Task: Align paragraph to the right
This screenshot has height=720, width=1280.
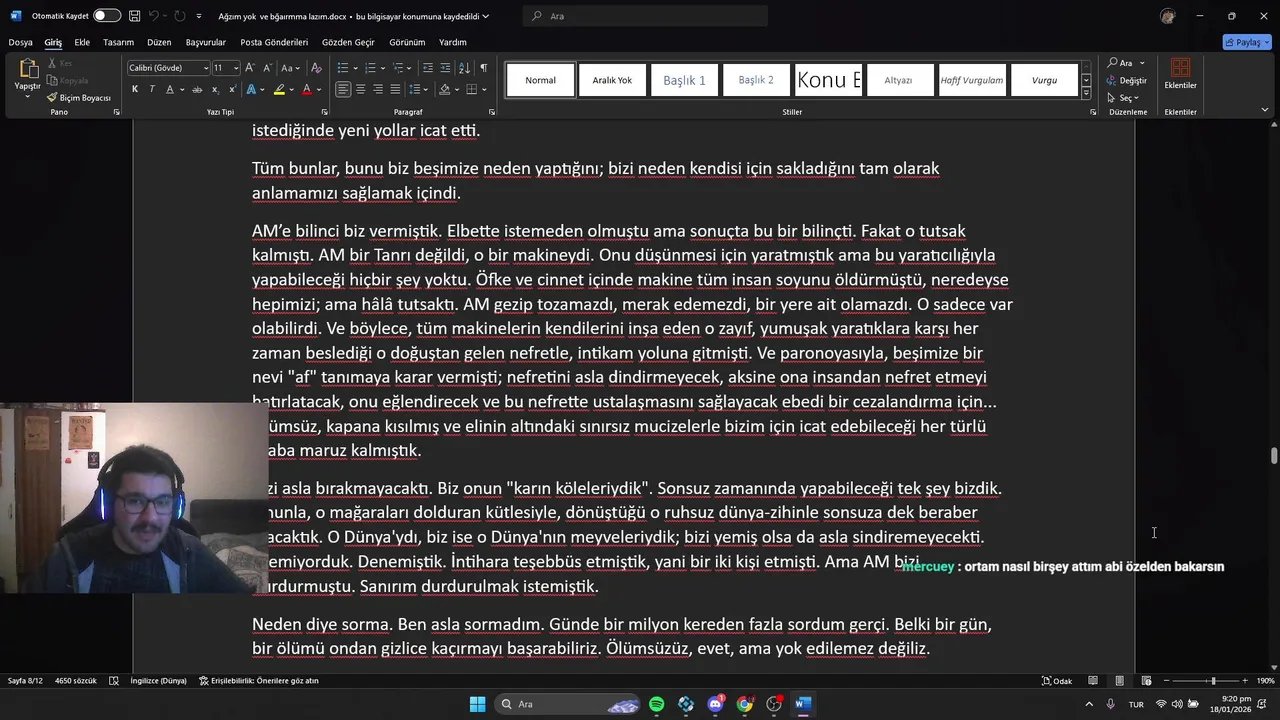Action: coord(378,90)
